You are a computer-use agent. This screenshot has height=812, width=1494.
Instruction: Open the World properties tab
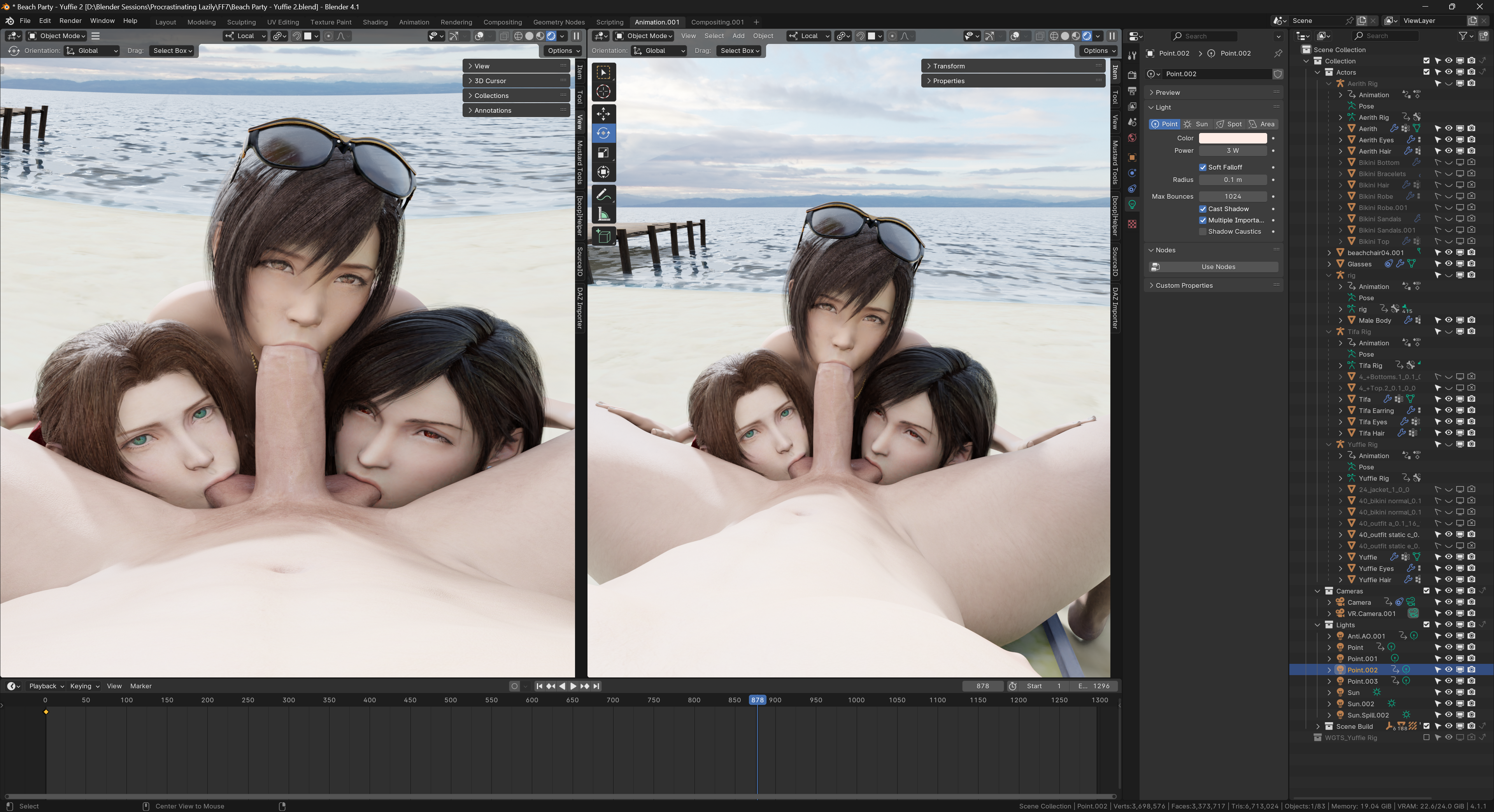click(1132, 138)
